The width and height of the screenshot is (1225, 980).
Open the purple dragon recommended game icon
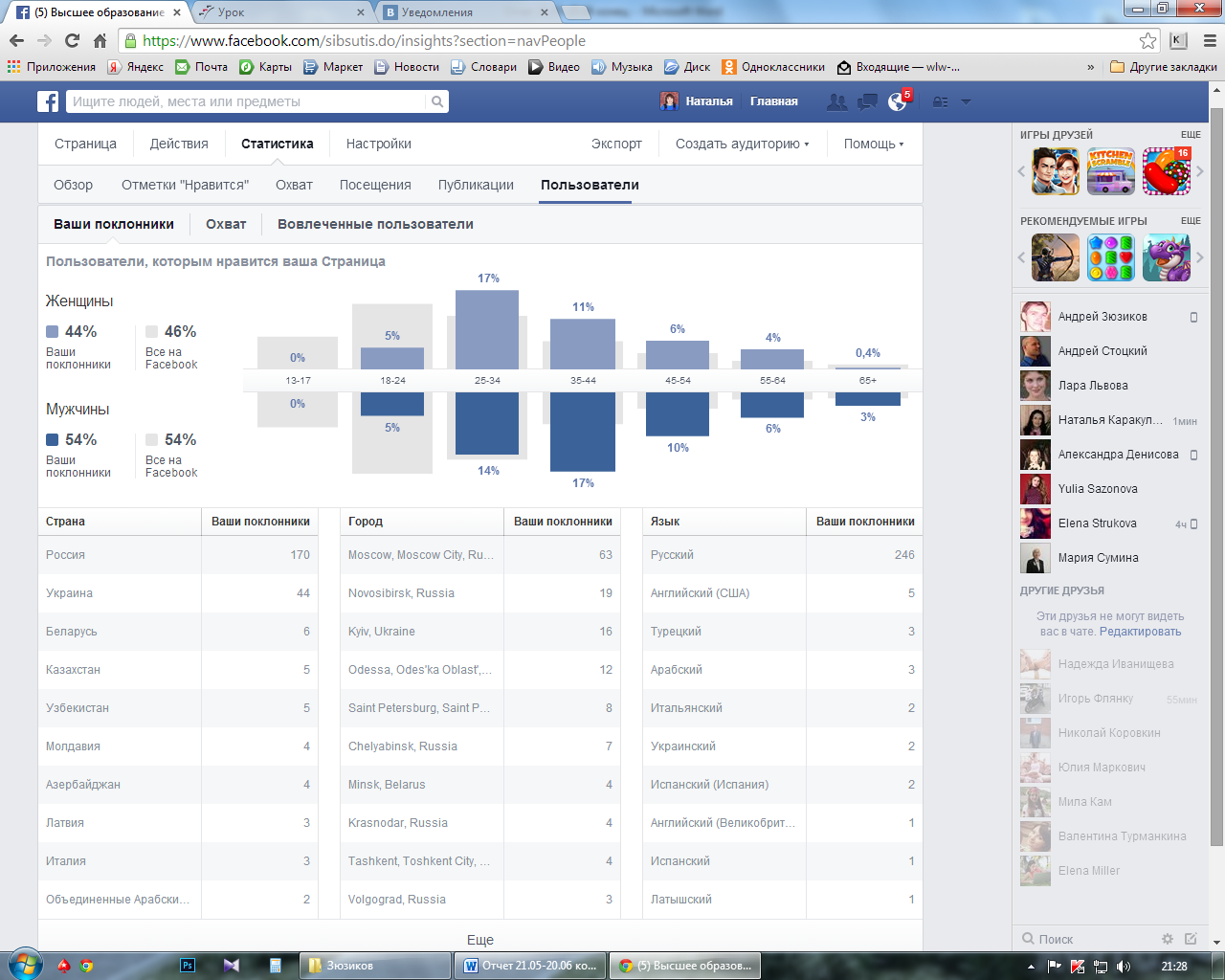click(1167, 257)
